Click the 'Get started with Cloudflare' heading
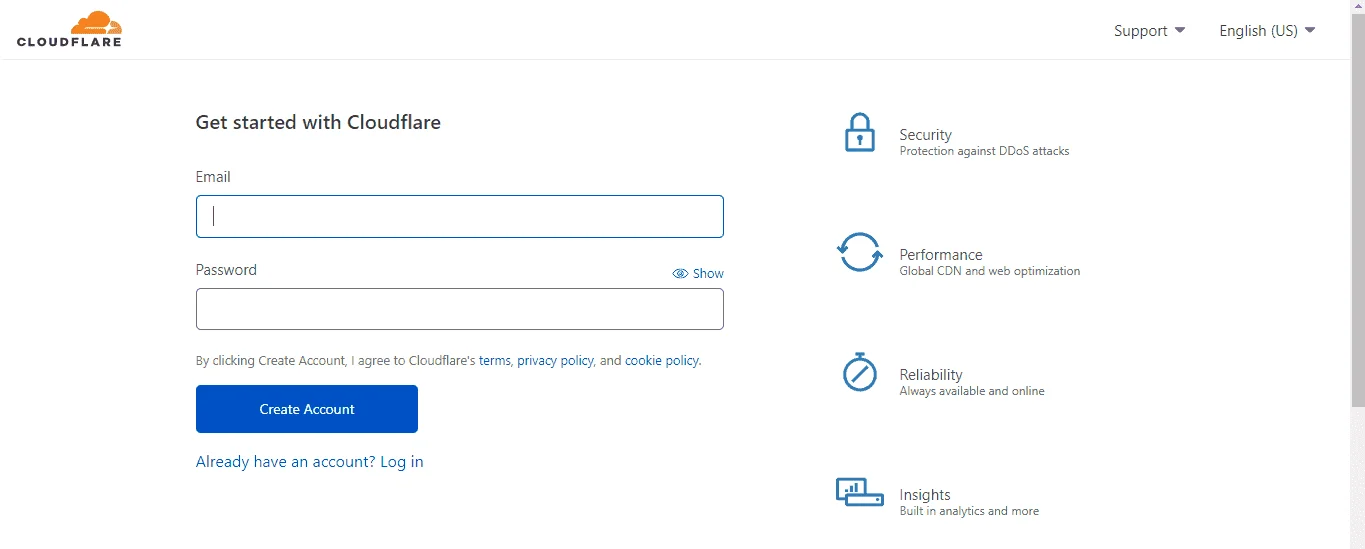Screen dimensions: 1365x549 318,123
